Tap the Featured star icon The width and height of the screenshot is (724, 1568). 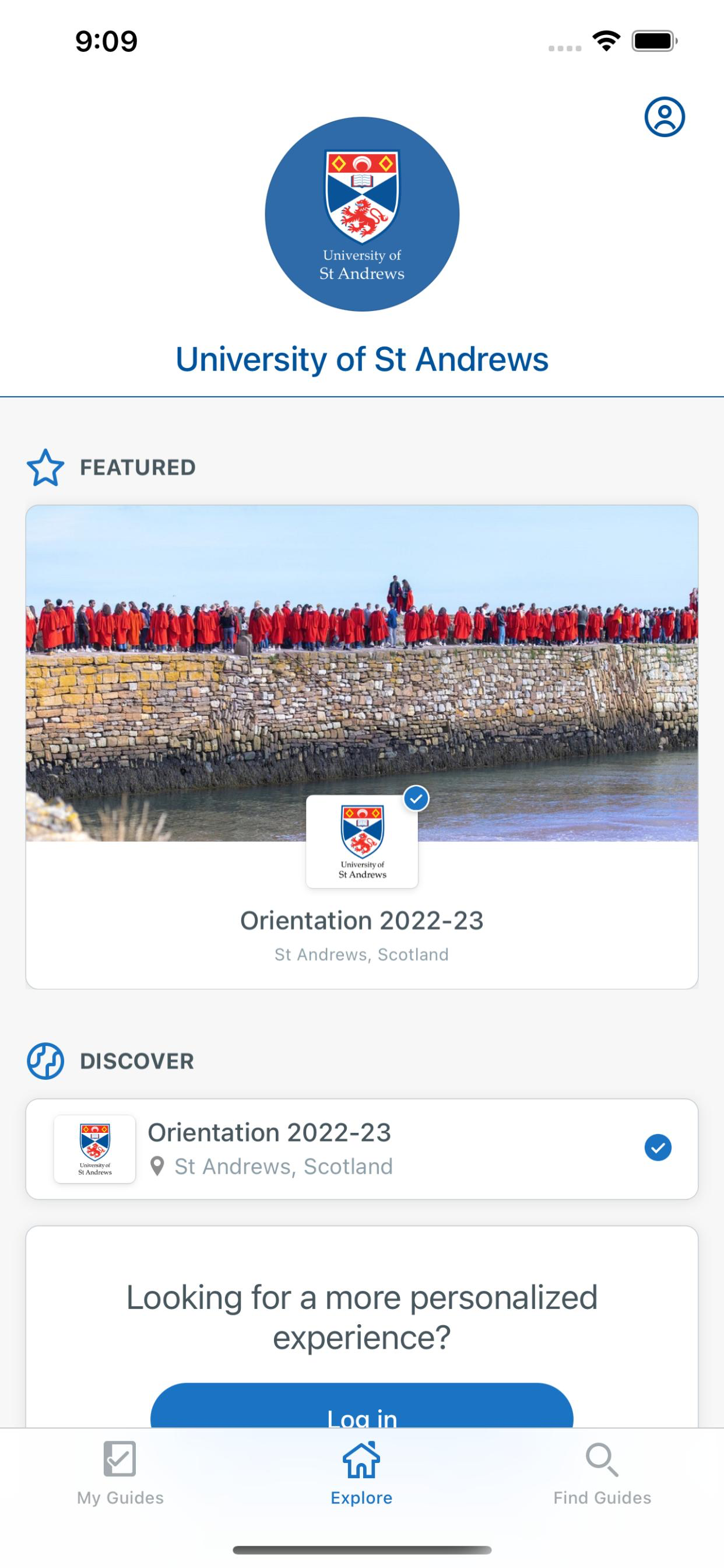tap(45, 467)
